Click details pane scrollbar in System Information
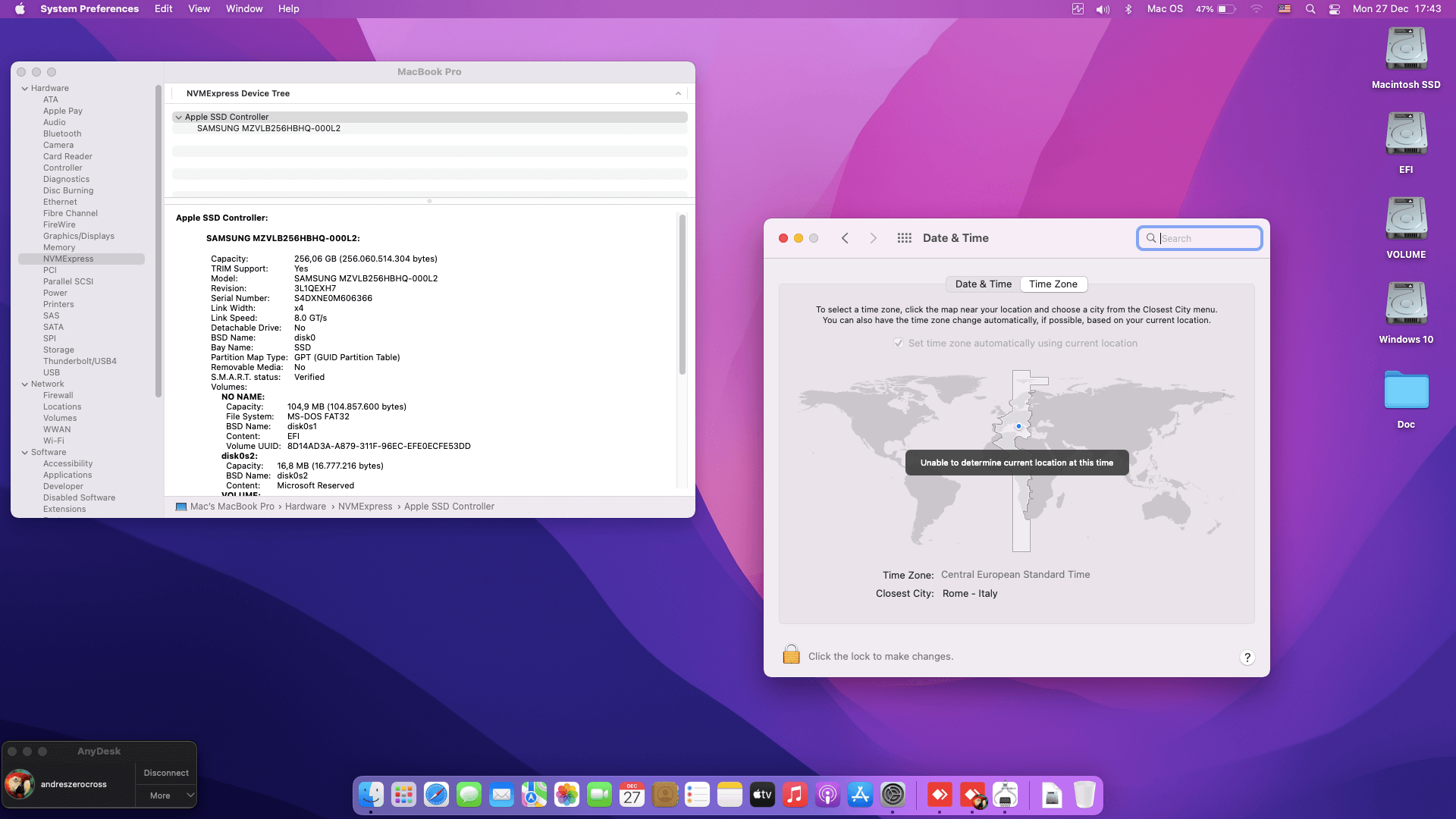This screenshot has width=1456, height=819. 682,295
